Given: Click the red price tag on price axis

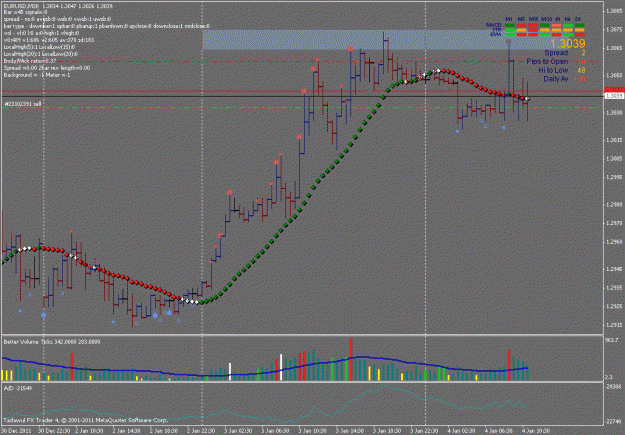Looking at the screenshot, I should 614,90.
